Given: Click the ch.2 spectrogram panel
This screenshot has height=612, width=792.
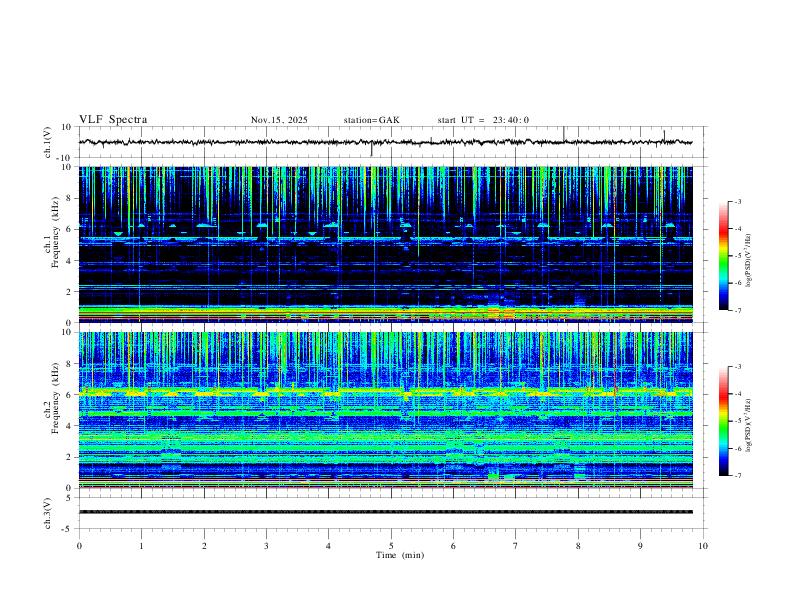Looking at the screenshot, I should [x=385, y=410].
